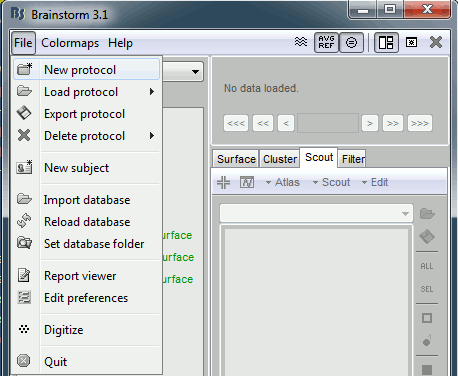Open the protocol dropdown behind the menu
Image resolution: width=458 pixels, height=376 pixels.
[196, 72]
